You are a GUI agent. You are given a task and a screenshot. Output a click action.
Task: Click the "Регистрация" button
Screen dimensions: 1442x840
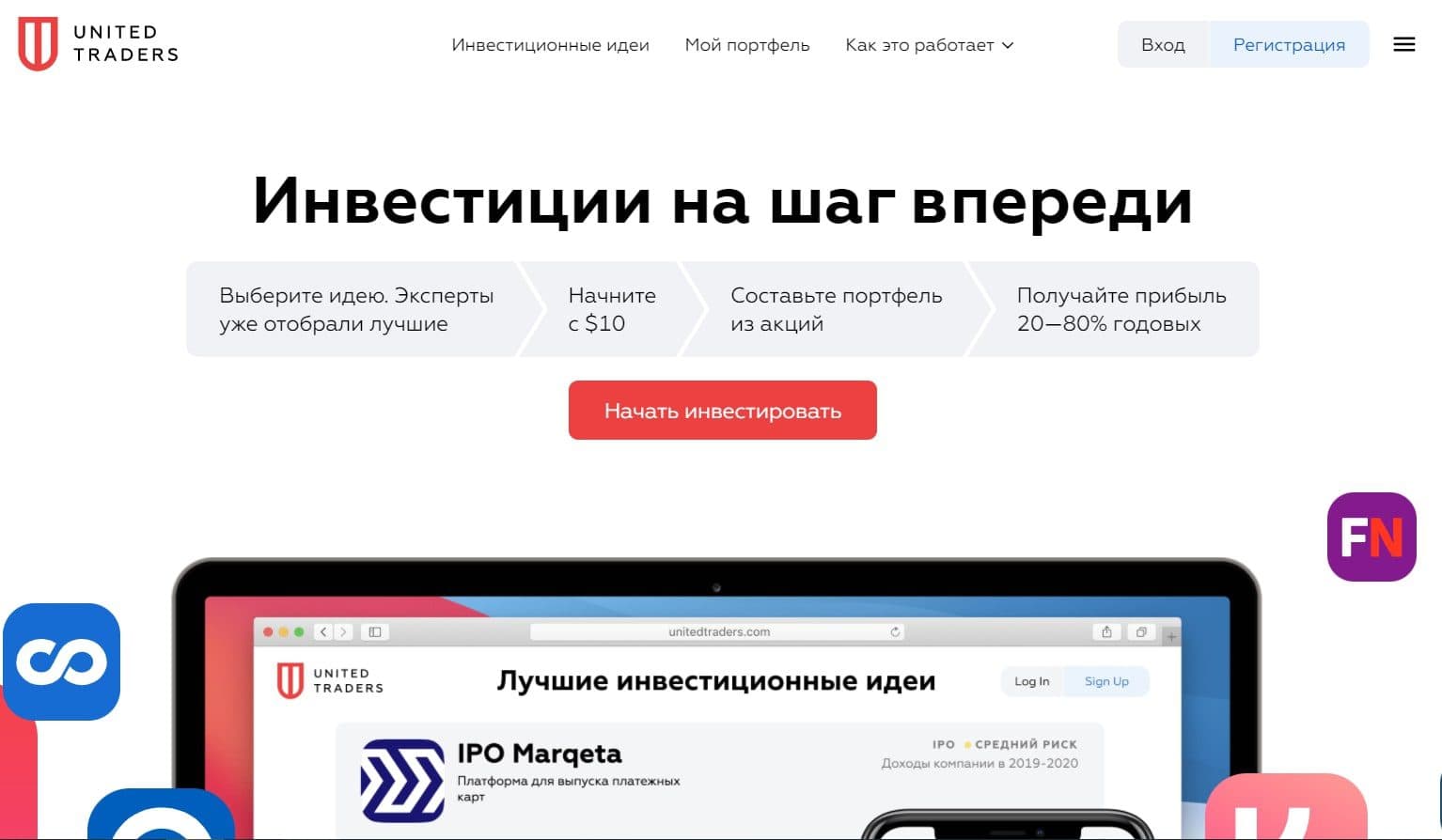point(1289,44)
